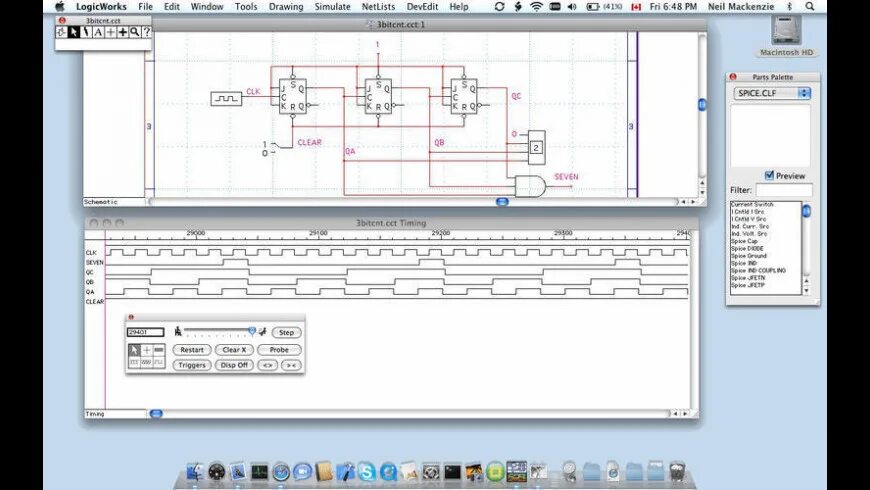Click the simulation time field showing 29401

145,332
